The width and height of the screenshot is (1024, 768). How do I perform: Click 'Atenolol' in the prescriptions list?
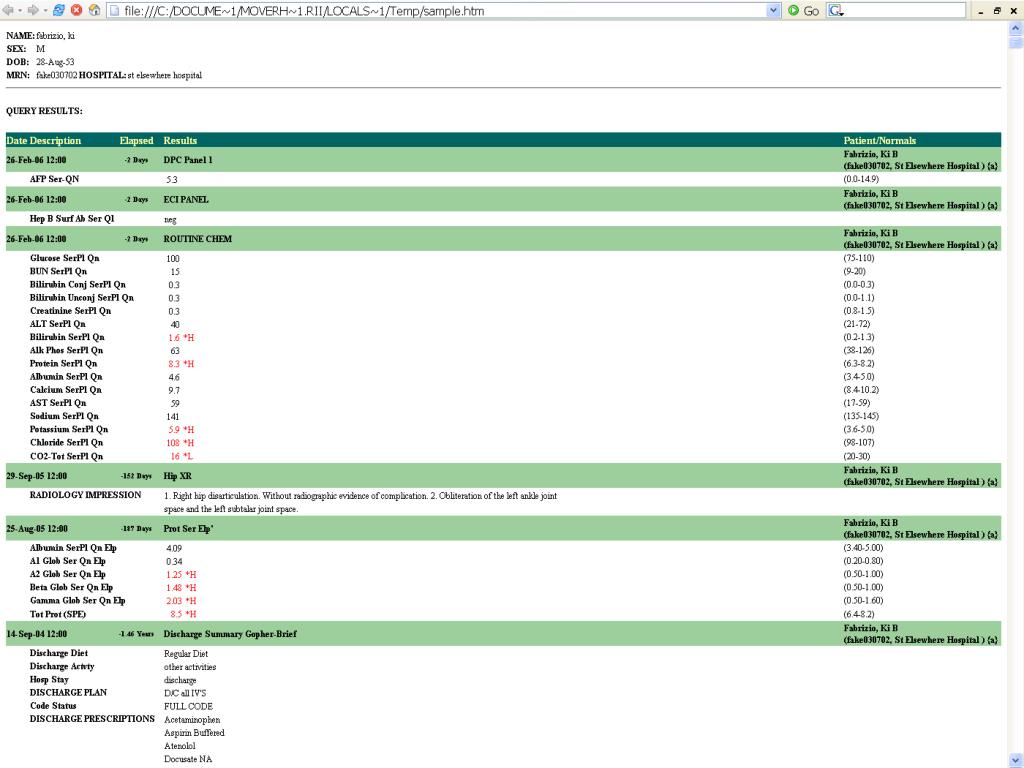click(x=180, y=746)
